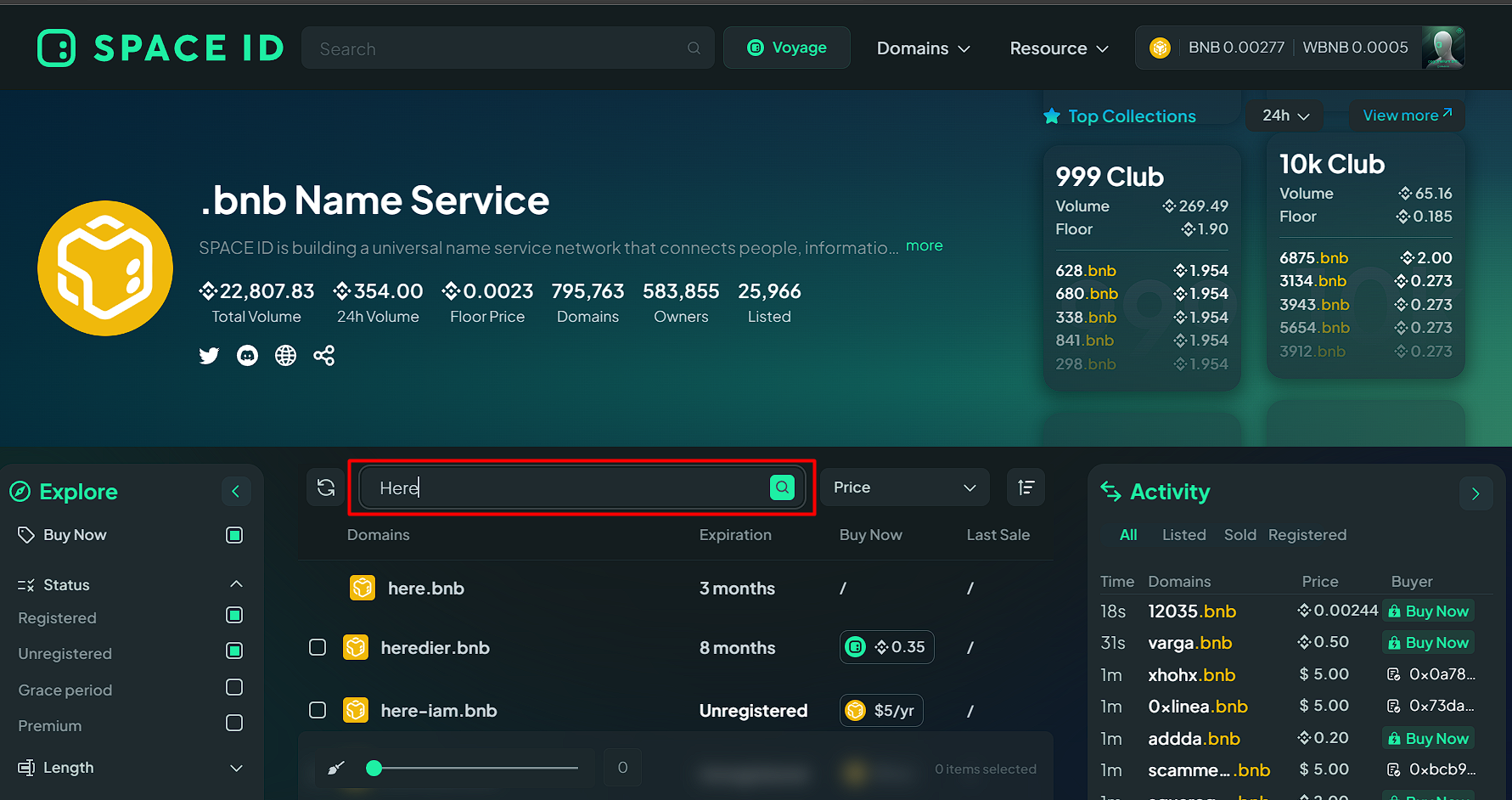Viewport: 1512px width, 800px height.
Task: Click the sort order icon next to Price
Action: 1026,487
